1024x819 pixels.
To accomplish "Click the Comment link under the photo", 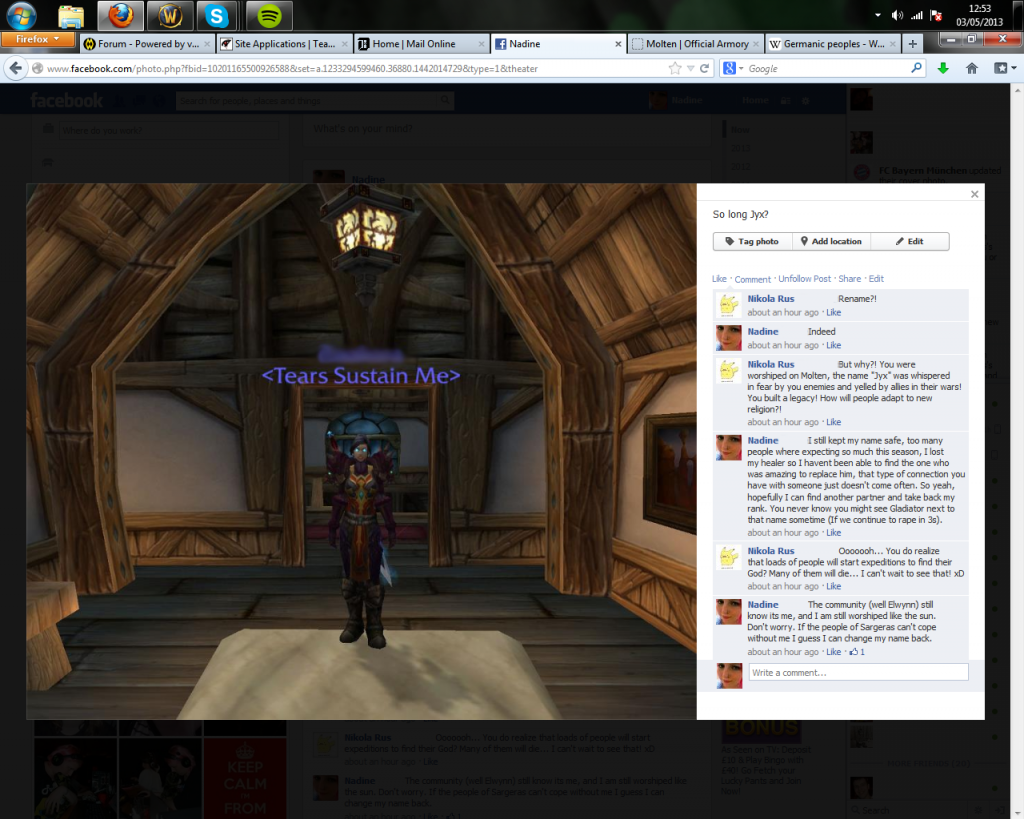I will (x=752, y=280).
